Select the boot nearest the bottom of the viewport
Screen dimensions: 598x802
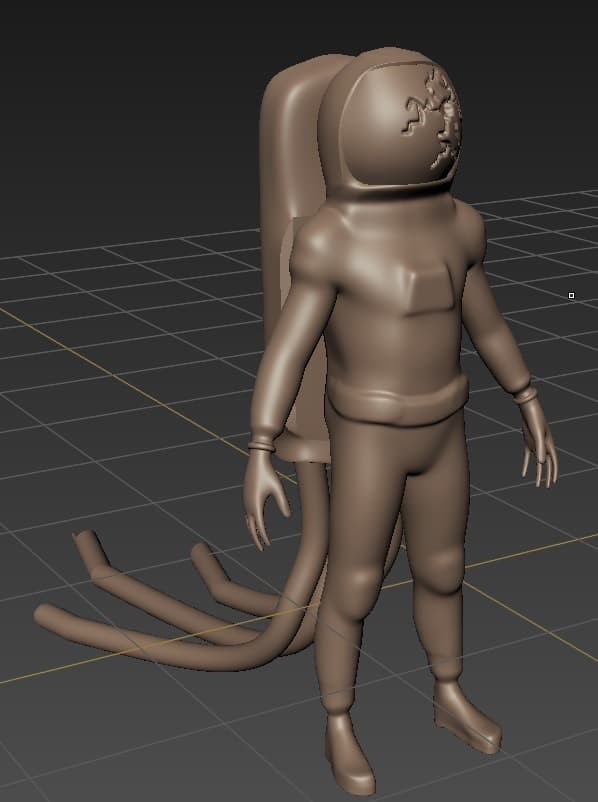349,752
